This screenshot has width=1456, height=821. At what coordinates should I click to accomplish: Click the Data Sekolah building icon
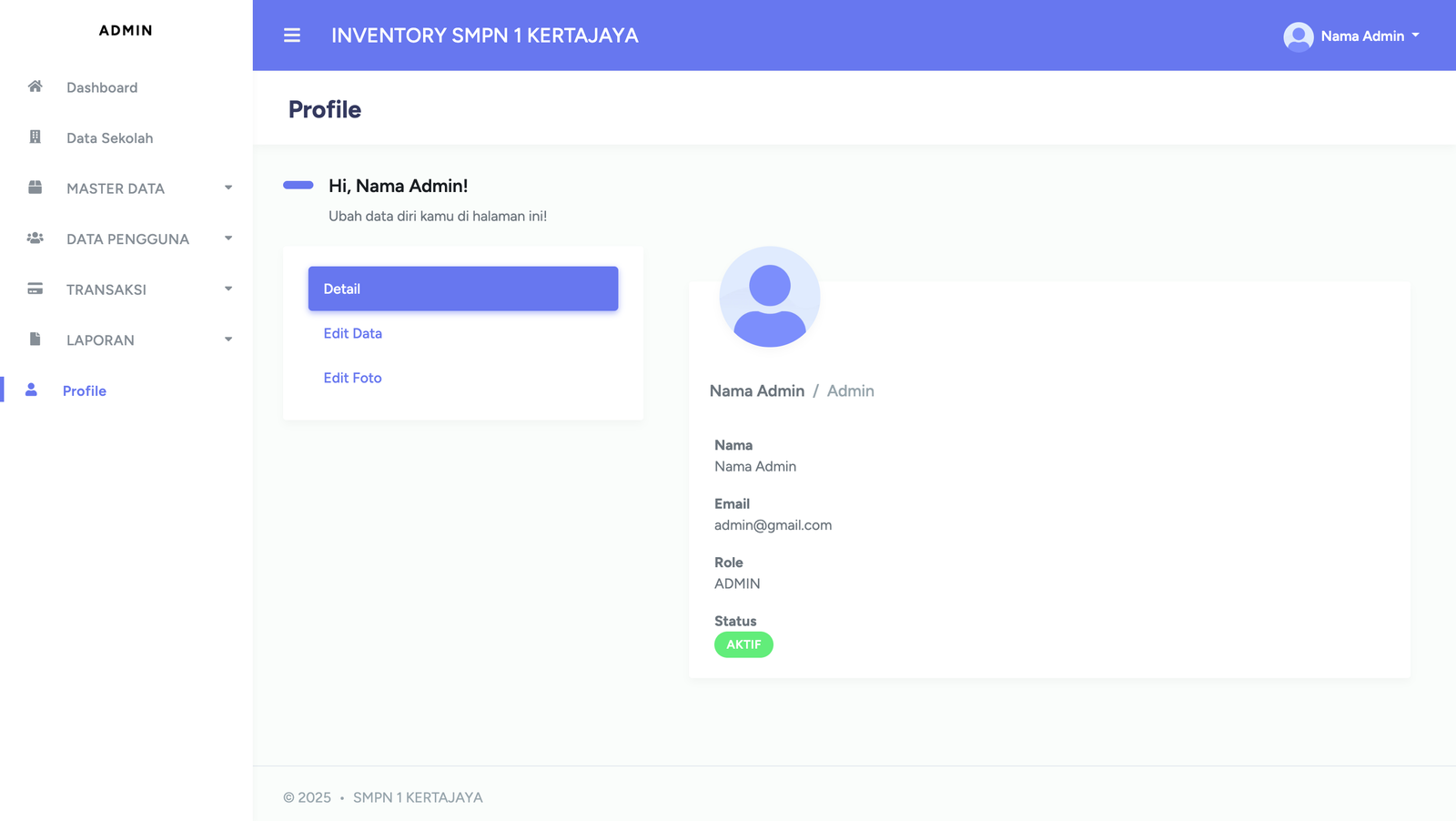[35, 137]
